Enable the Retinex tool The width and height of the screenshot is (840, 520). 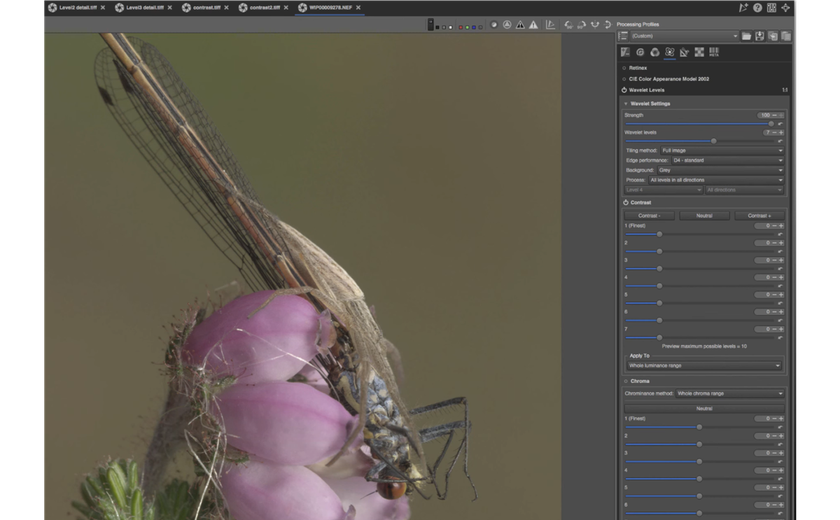tap(624, 68)
